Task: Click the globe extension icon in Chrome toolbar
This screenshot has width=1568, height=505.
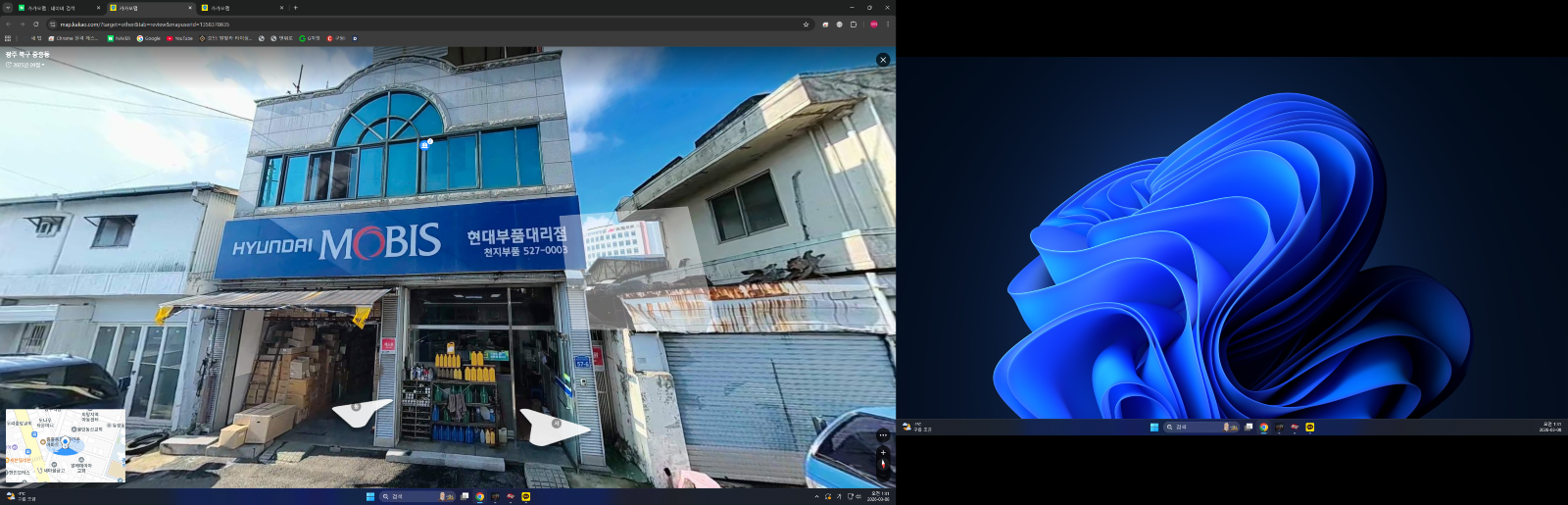Action: (x=839, y=25)
